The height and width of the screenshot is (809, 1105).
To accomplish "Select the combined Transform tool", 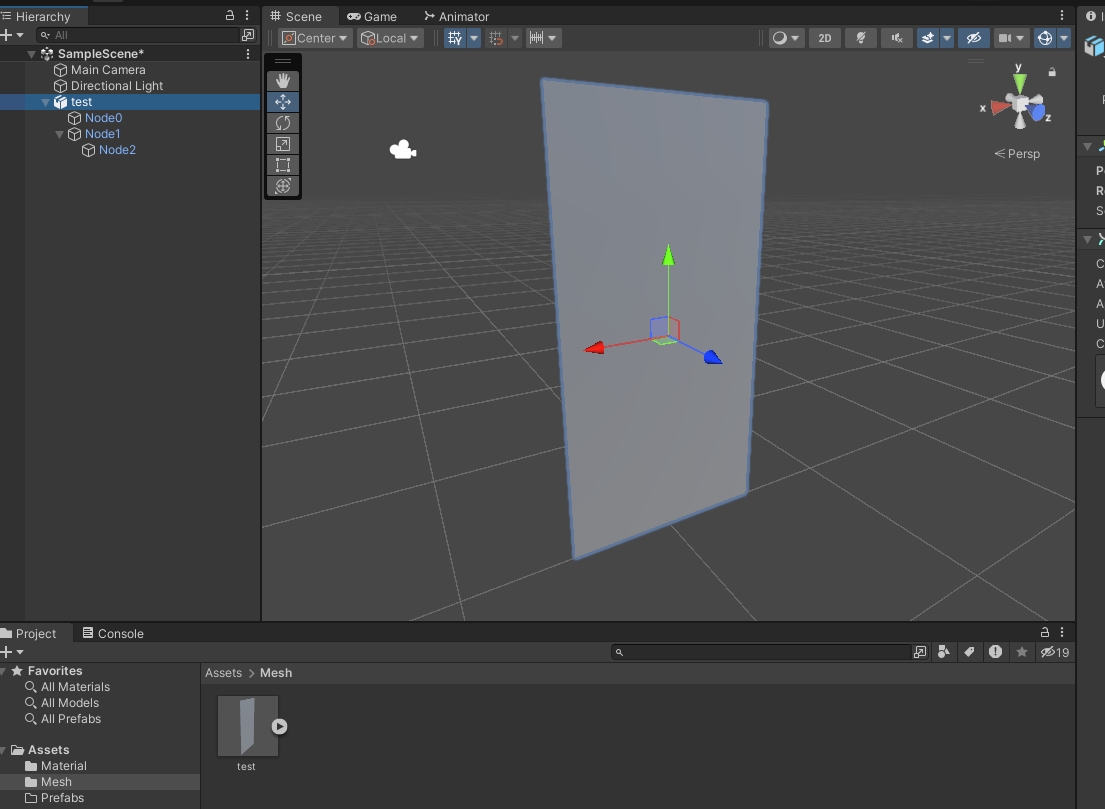I will 283,186.
